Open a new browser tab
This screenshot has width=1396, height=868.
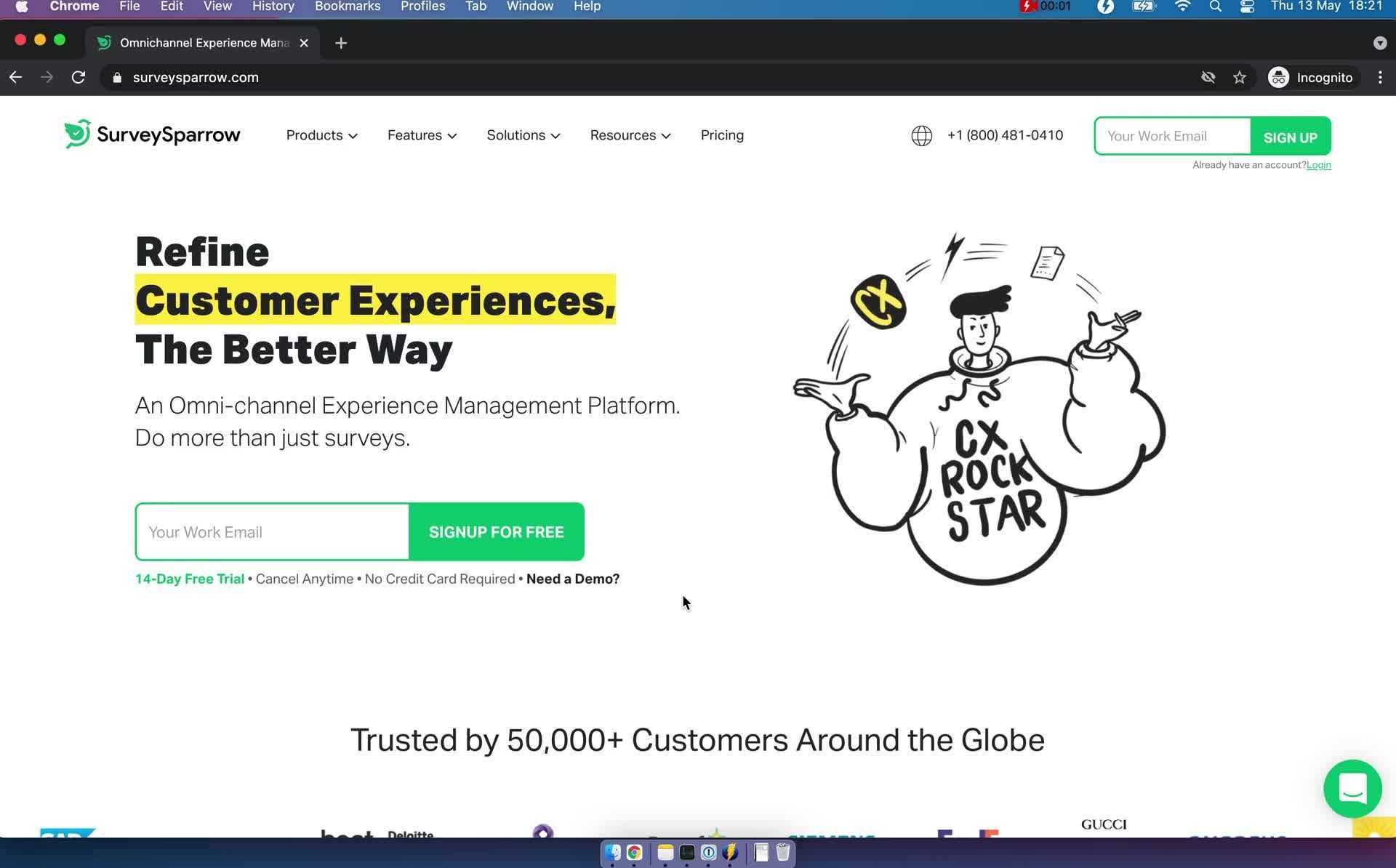coord(340,43)
